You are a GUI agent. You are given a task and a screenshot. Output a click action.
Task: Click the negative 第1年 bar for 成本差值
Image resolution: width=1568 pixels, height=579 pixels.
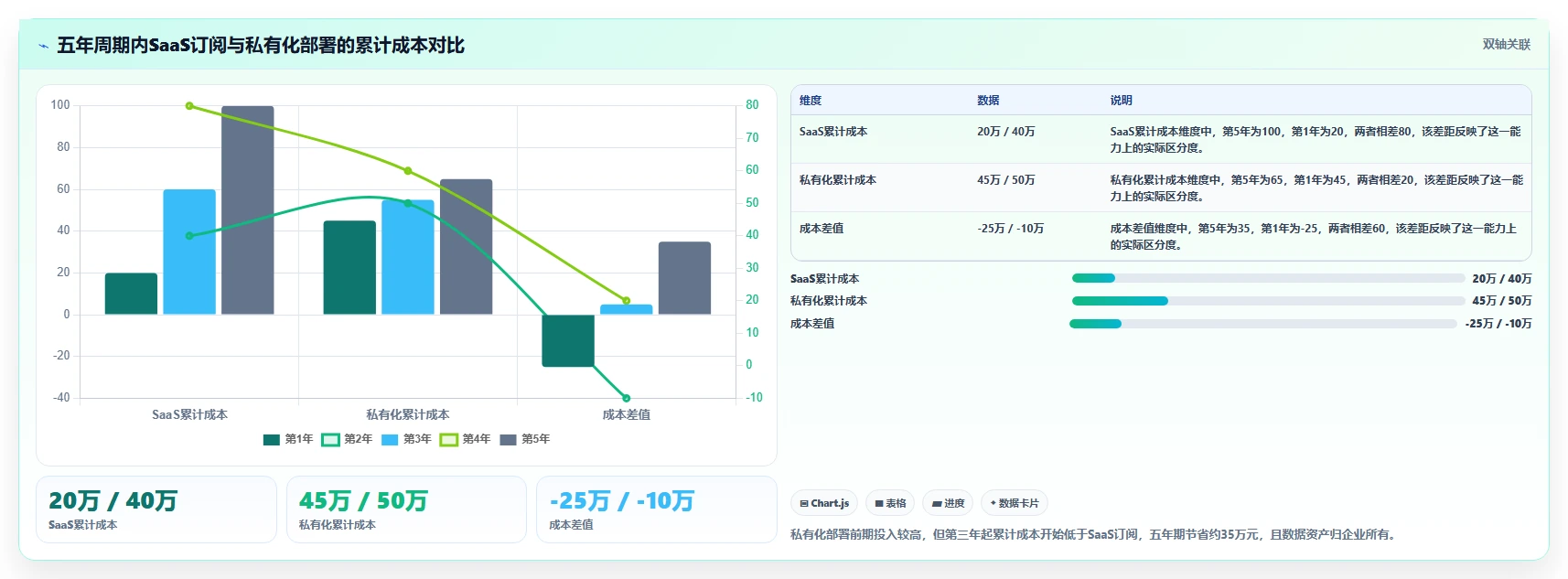point(568,340)
